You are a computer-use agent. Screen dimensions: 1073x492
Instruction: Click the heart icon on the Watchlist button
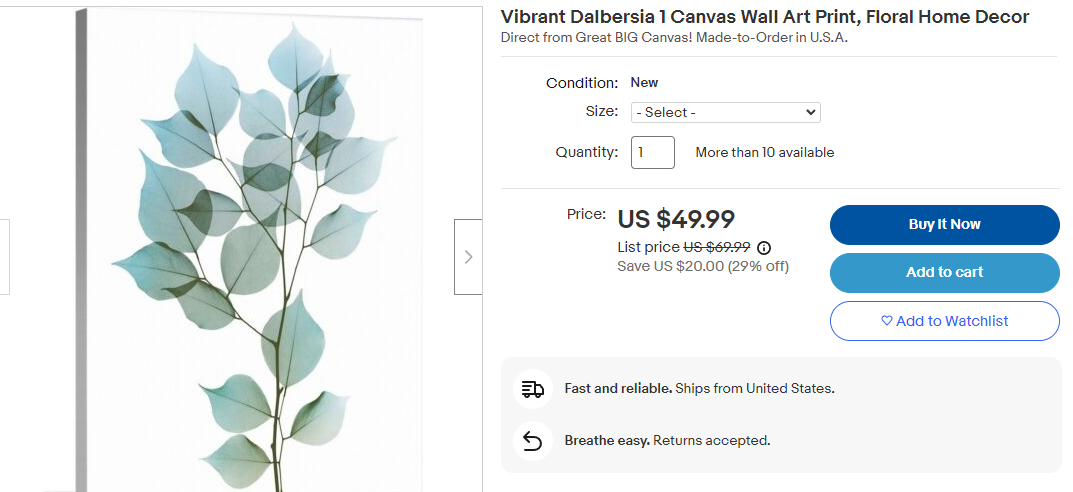pos(886,321)
